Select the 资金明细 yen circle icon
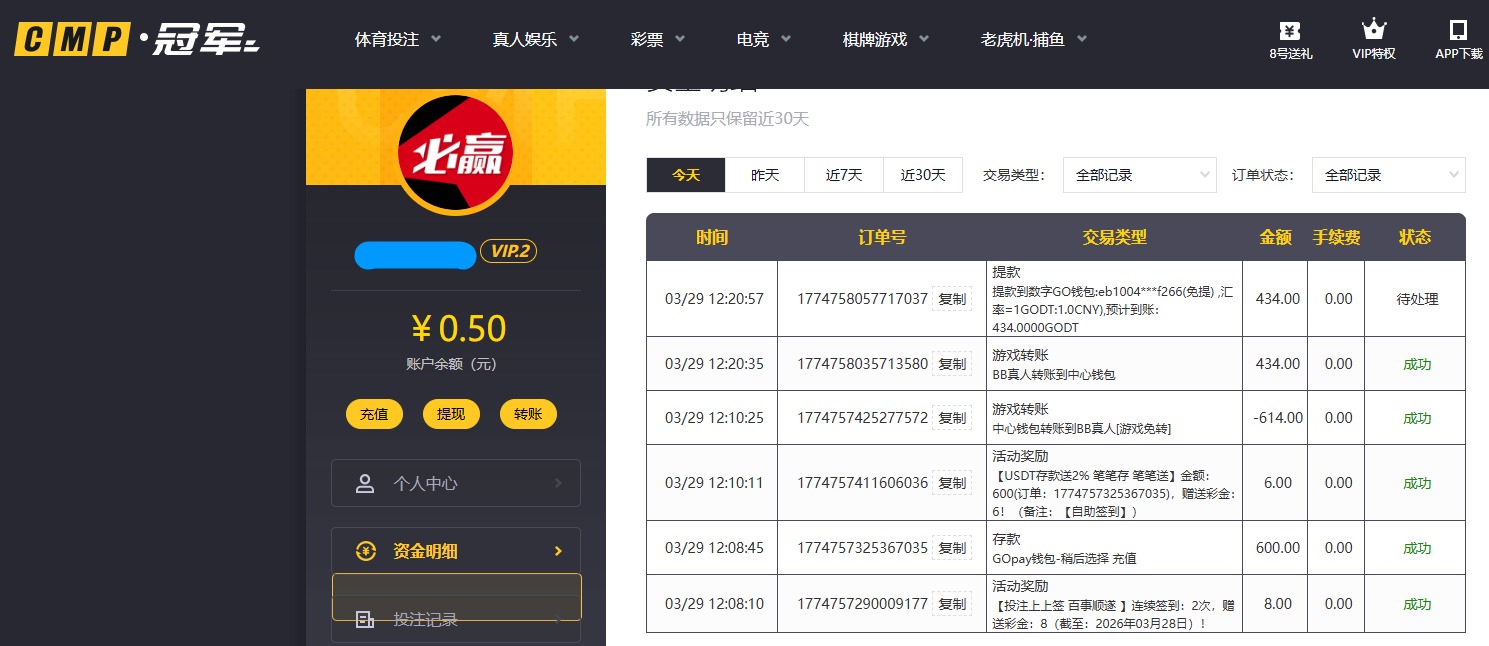1489x646 pixels. pyautogui.click(x=365, y=550)
